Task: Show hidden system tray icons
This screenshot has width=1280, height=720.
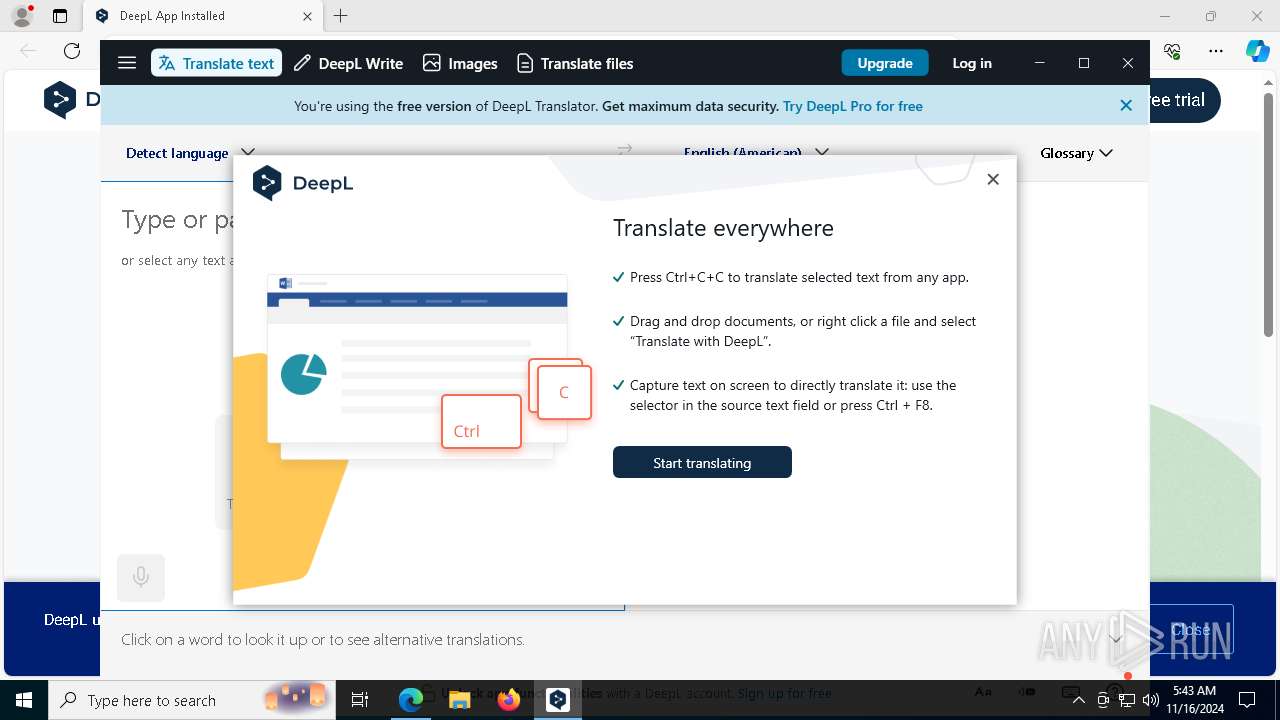Action: tap(1078, 700)
